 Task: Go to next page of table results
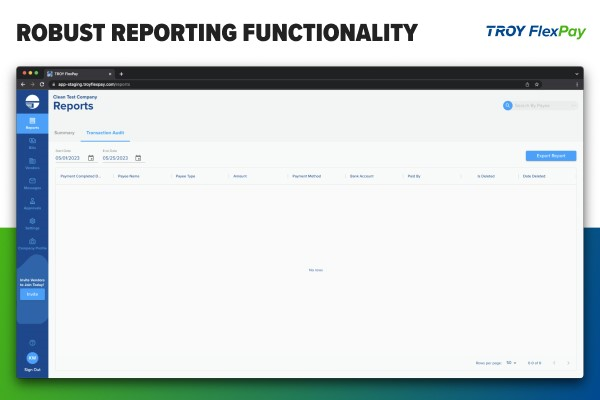[568, 362]
